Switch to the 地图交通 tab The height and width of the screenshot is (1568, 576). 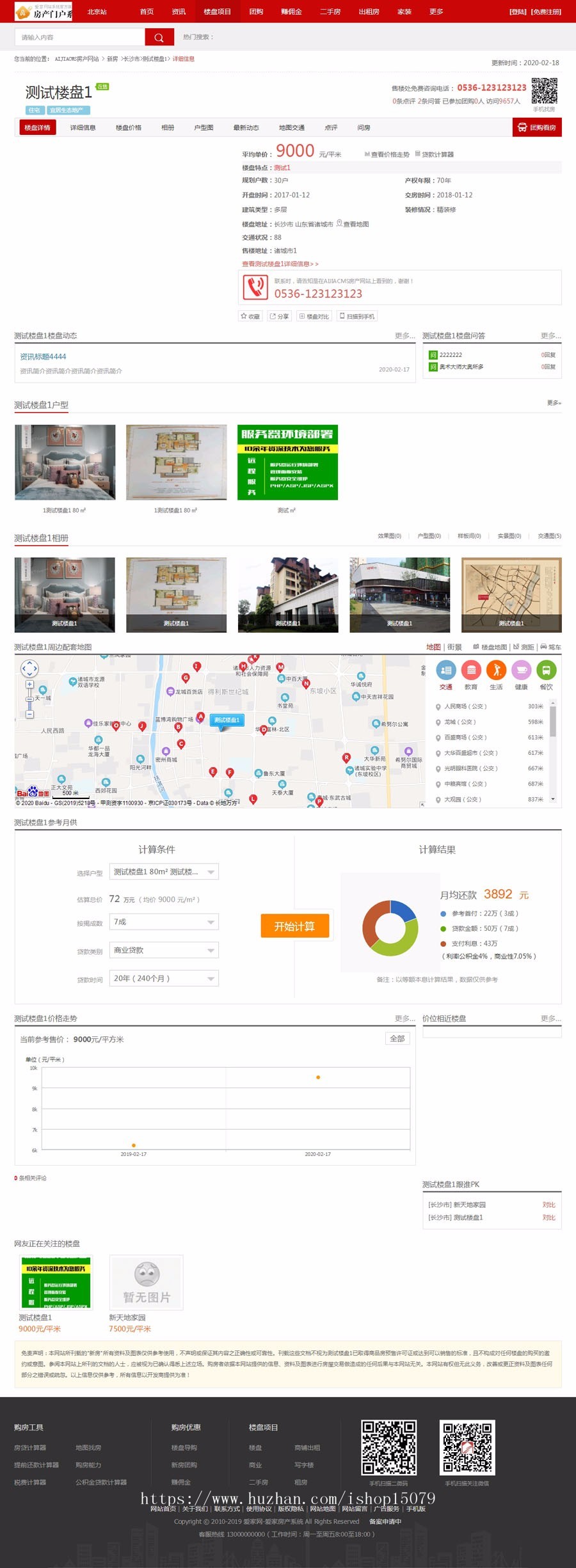(291, 127)
